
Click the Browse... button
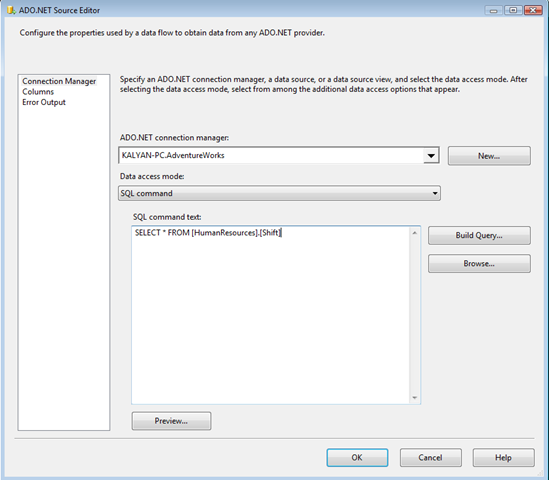click(479, 263)
